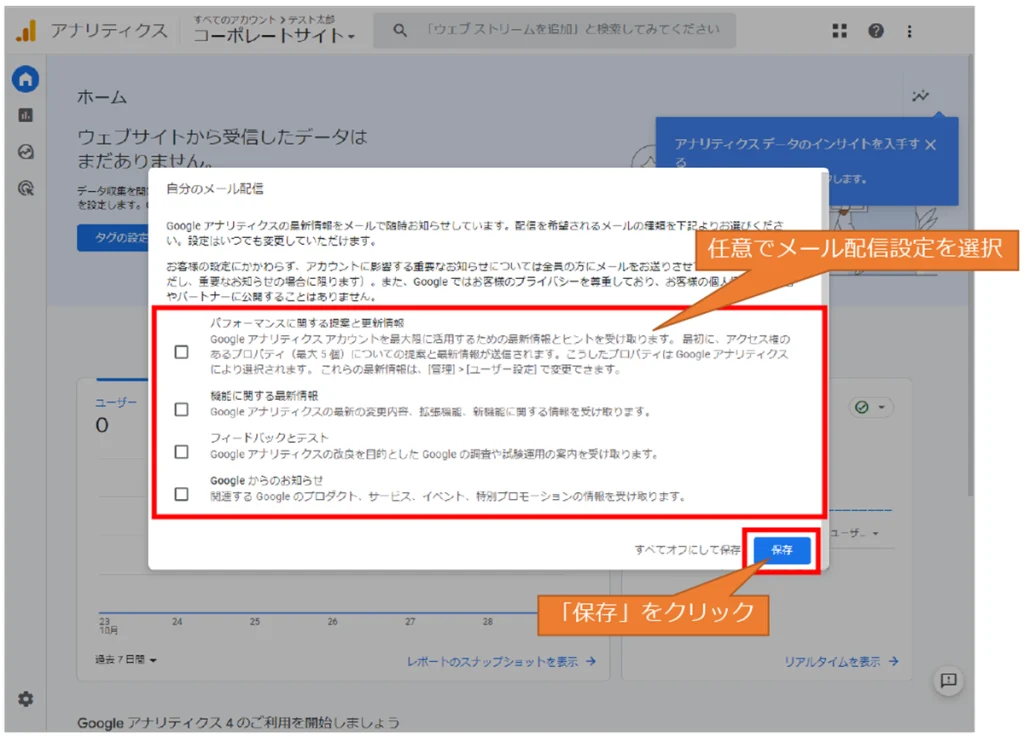Open Admin settings gear icon
The image size is (1024, 737).
pos(25,699)
